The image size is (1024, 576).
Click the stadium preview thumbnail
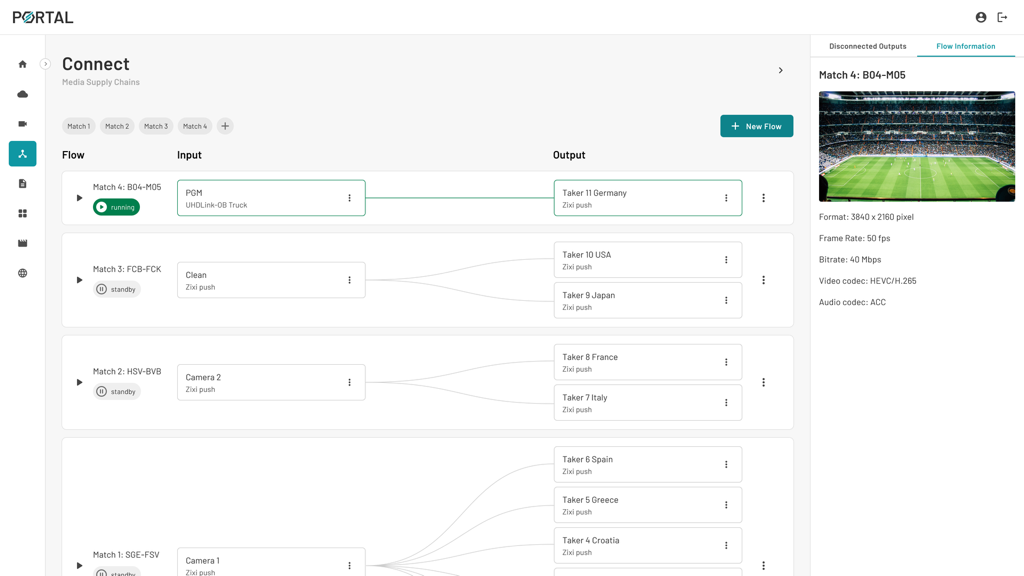click(x=916, y=146)
